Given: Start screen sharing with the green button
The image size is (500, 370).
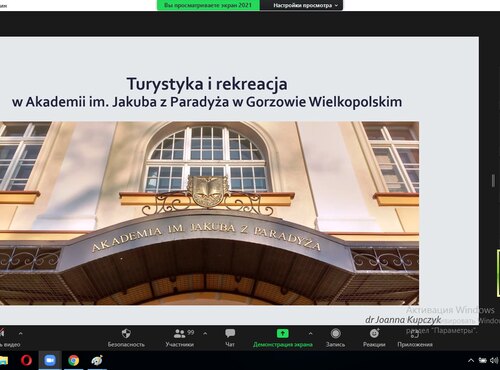Looking at the screenshot, I should coord(283,338).
